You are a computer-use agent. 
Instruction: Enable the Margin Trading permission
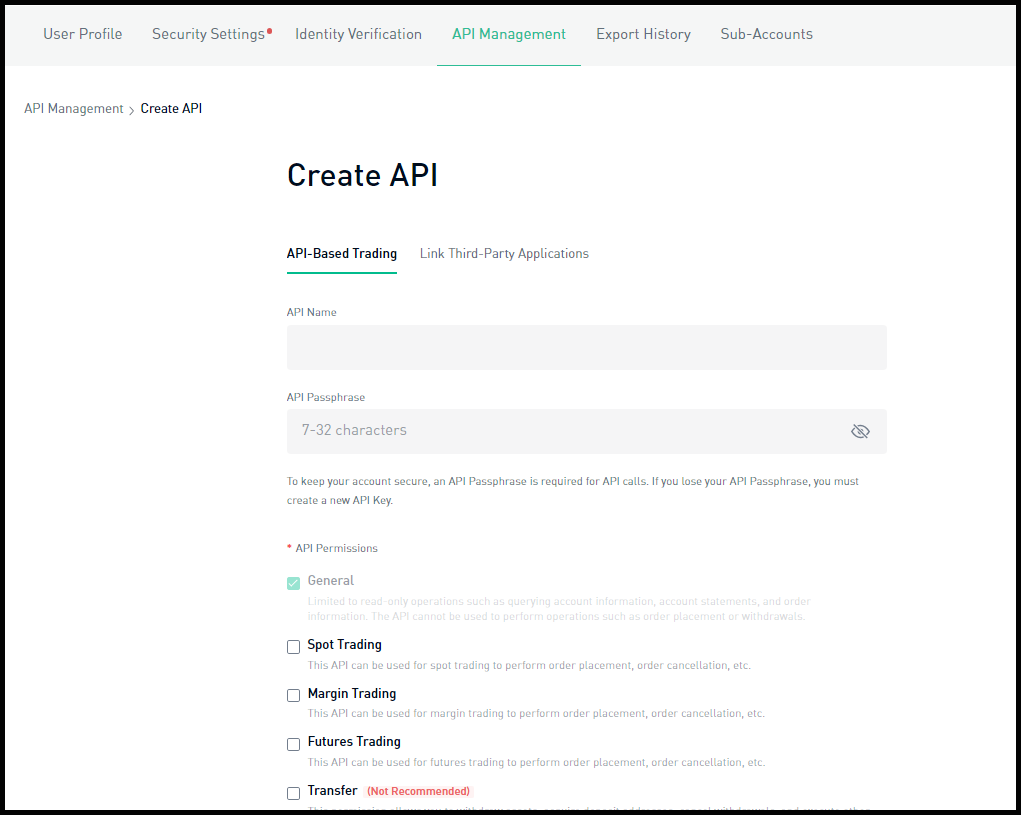coord(293,695)
